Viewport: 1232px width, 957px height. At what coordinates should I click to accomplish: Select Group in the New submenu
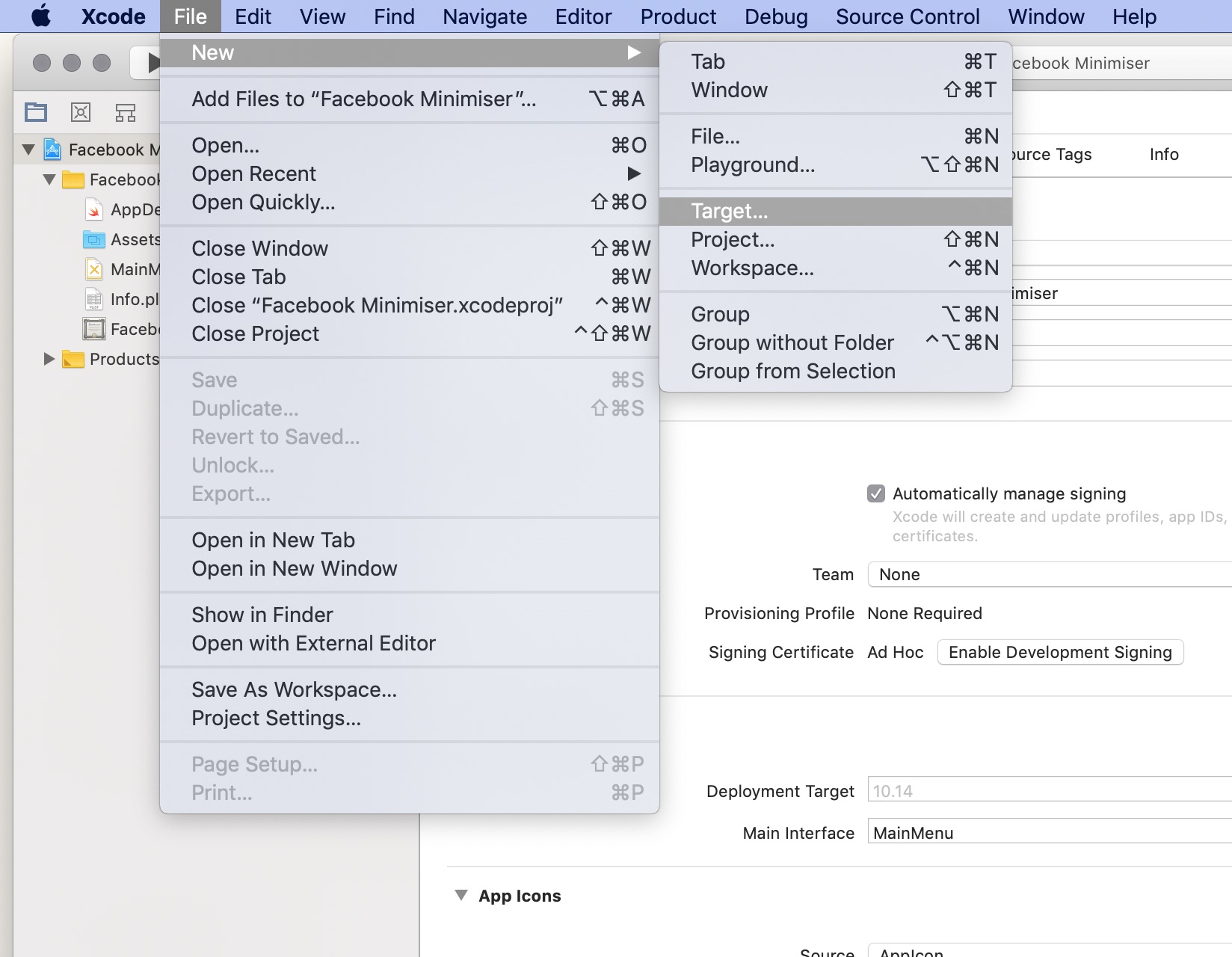click(x=836, y=314)
